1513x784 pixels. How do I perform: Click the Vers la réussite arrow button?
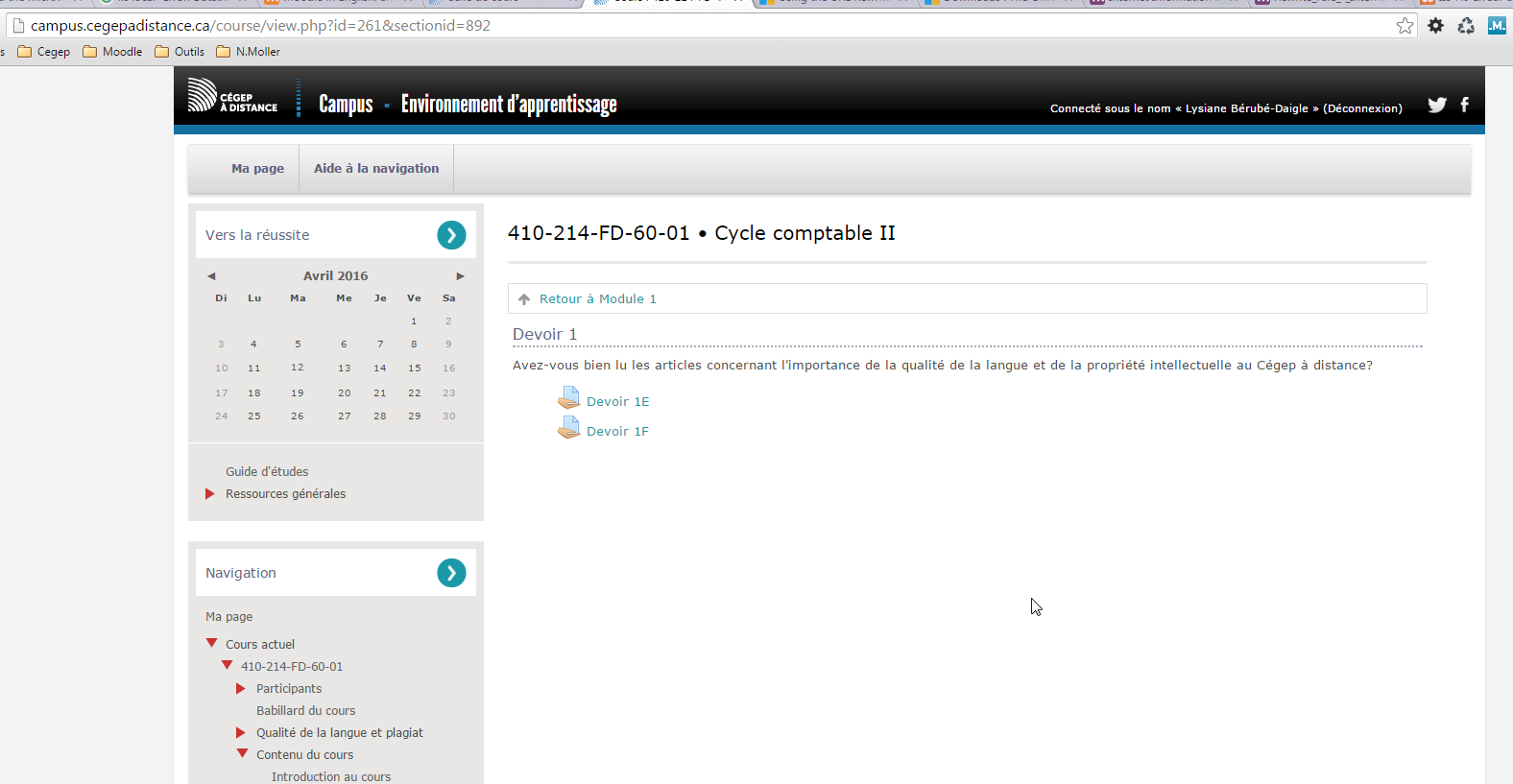(451, 235)
